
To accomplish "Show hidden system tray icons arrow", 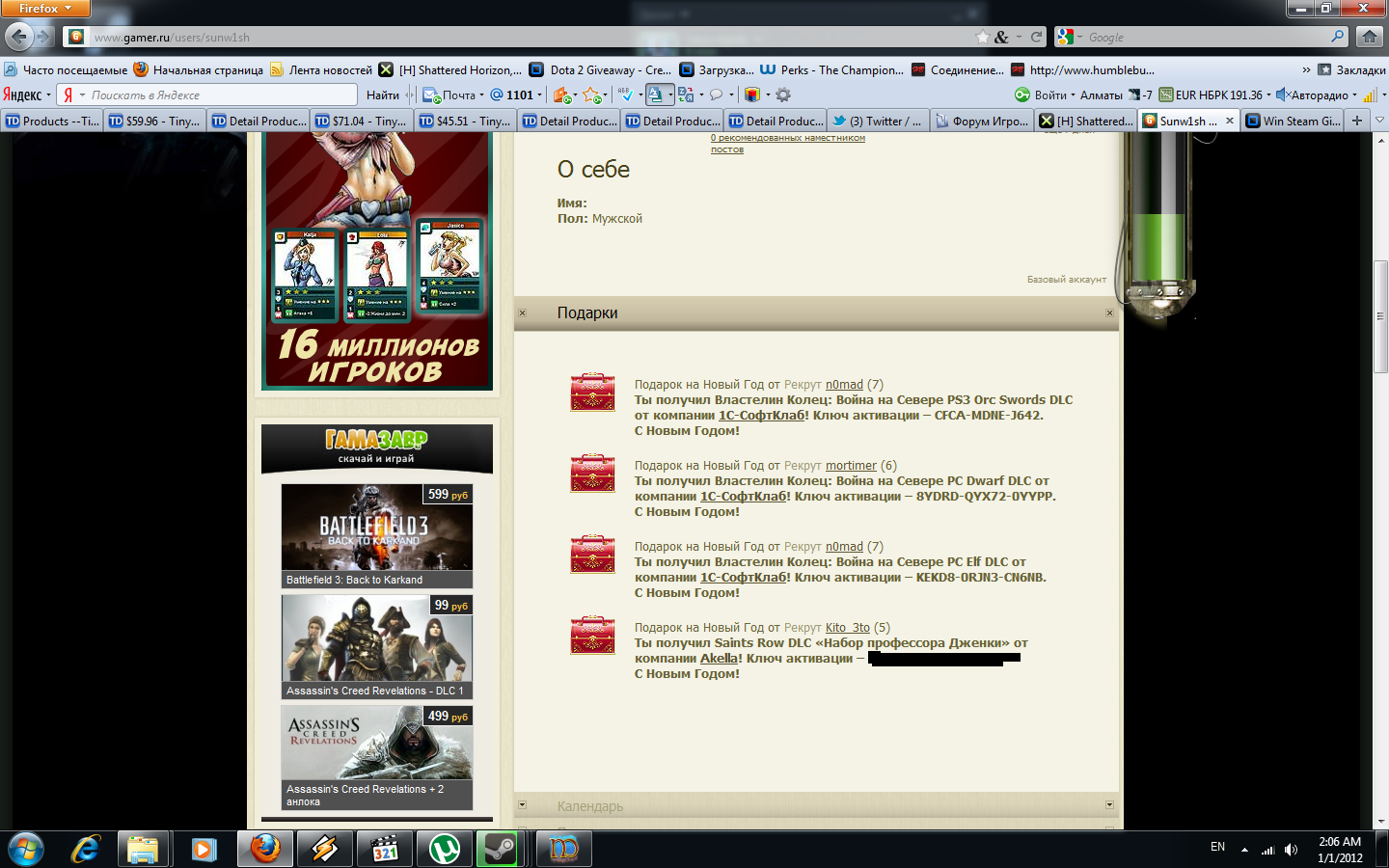I will click(1244, 850).
